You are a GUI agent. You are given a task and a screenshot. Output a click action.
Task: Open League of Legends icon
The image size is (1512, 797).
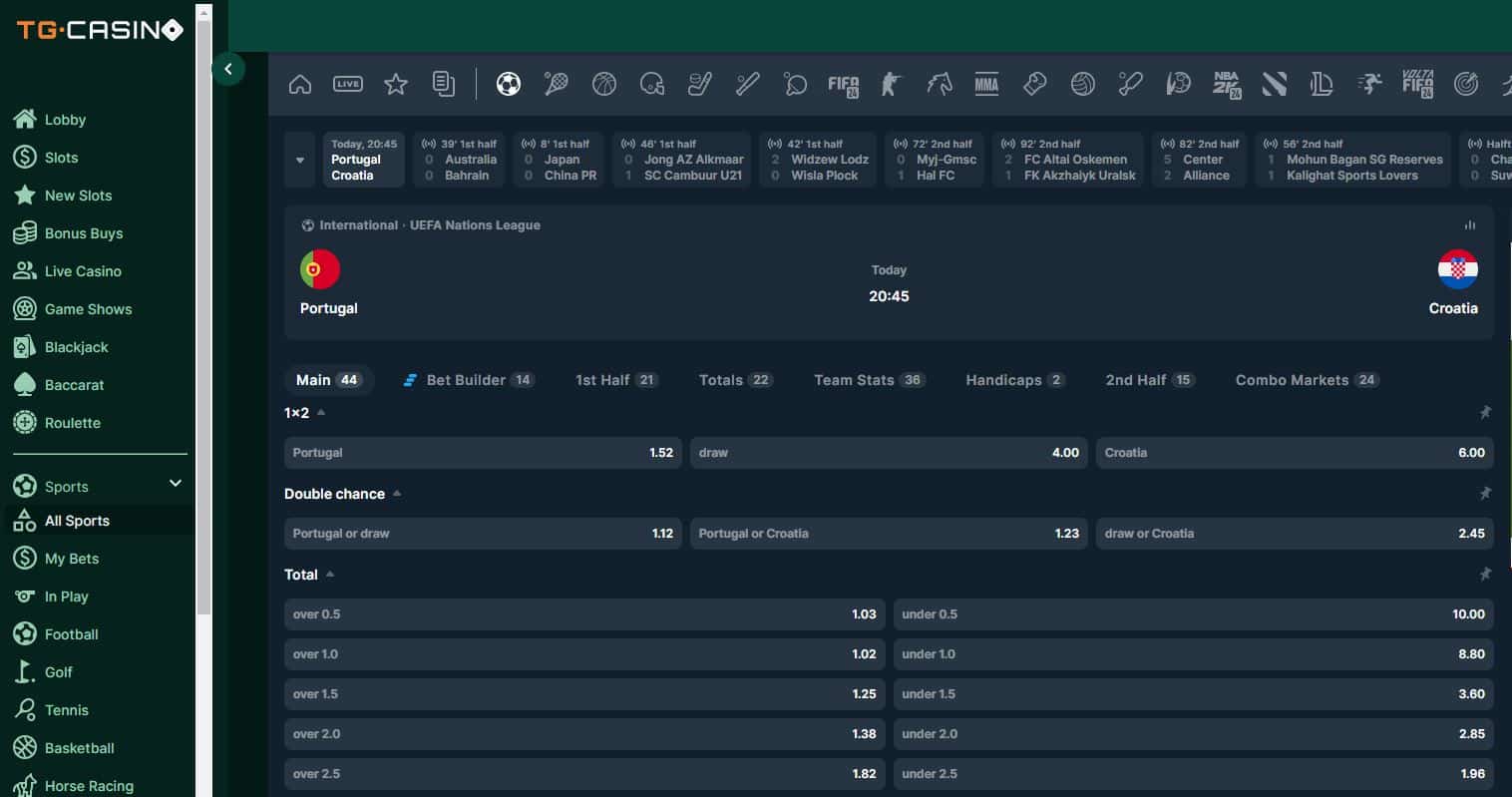(x=1322, y=84)
